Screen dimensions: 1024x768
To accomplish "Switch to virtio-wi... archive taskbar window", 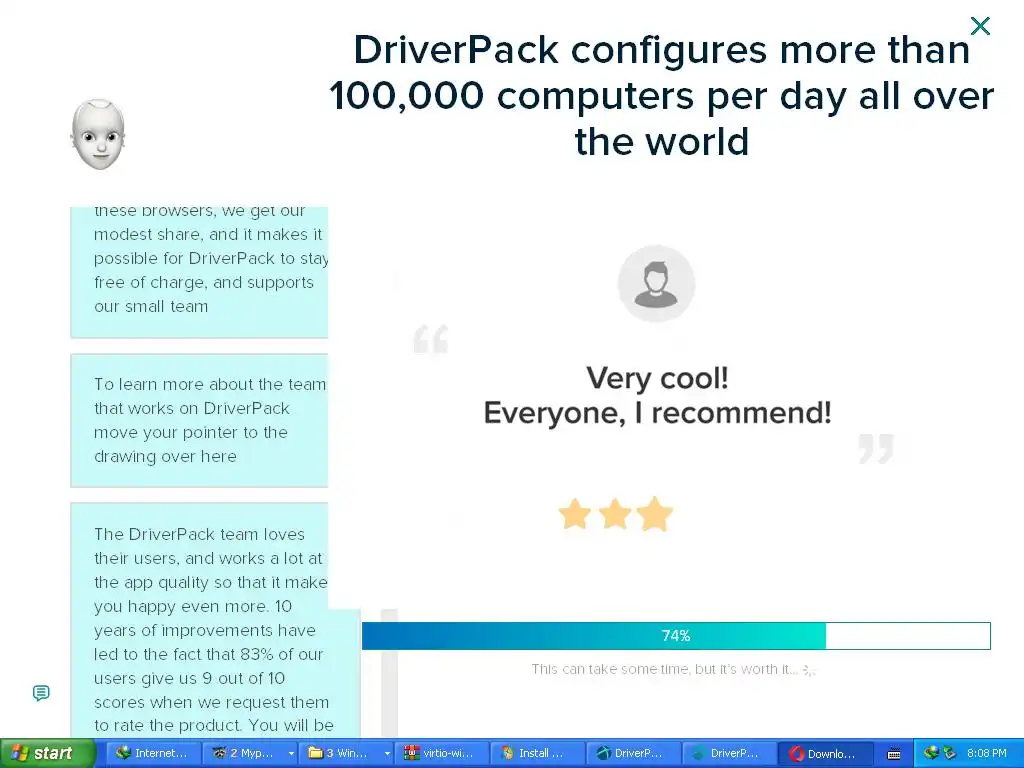I will 441,753.
